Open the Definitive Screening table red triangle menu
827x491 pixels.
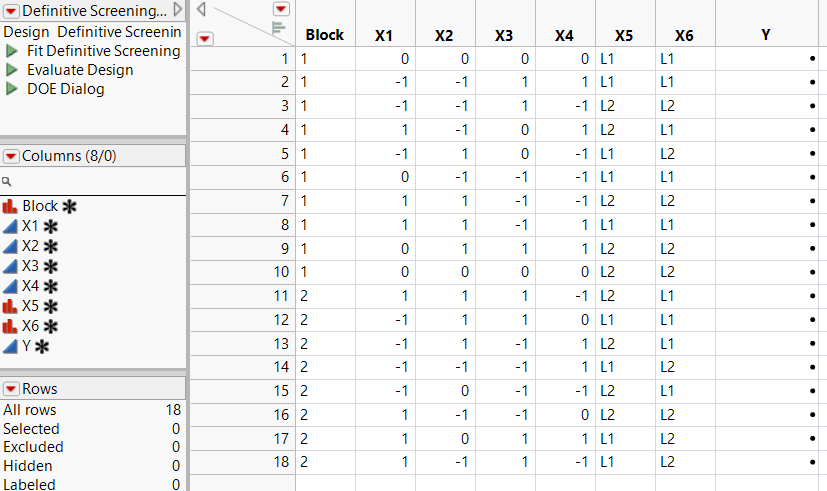pos(11,11)
